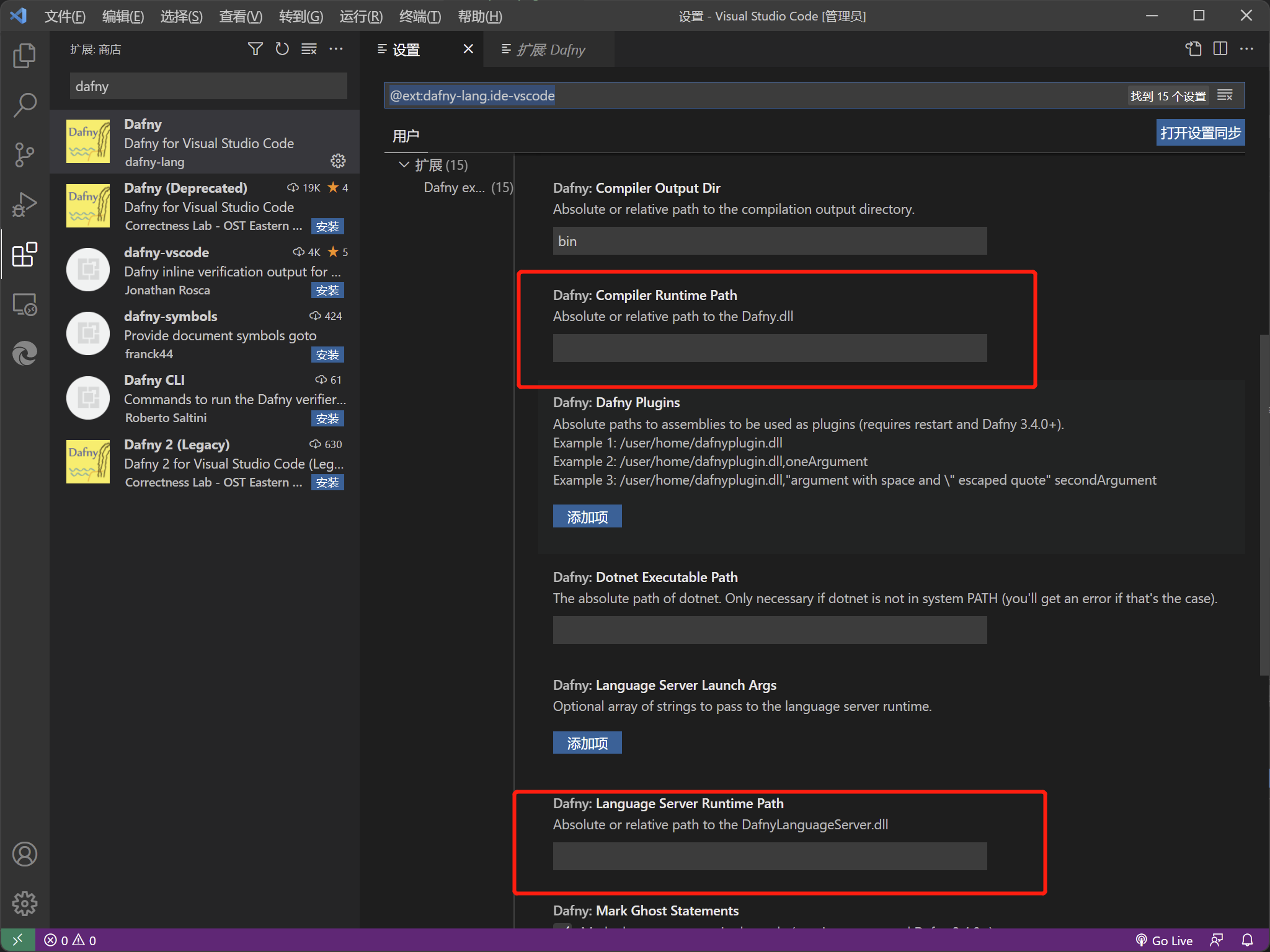Screen dimensions: 1270x952
Task: Open the 选择(S) menu
Action: [x=181, y=16]
